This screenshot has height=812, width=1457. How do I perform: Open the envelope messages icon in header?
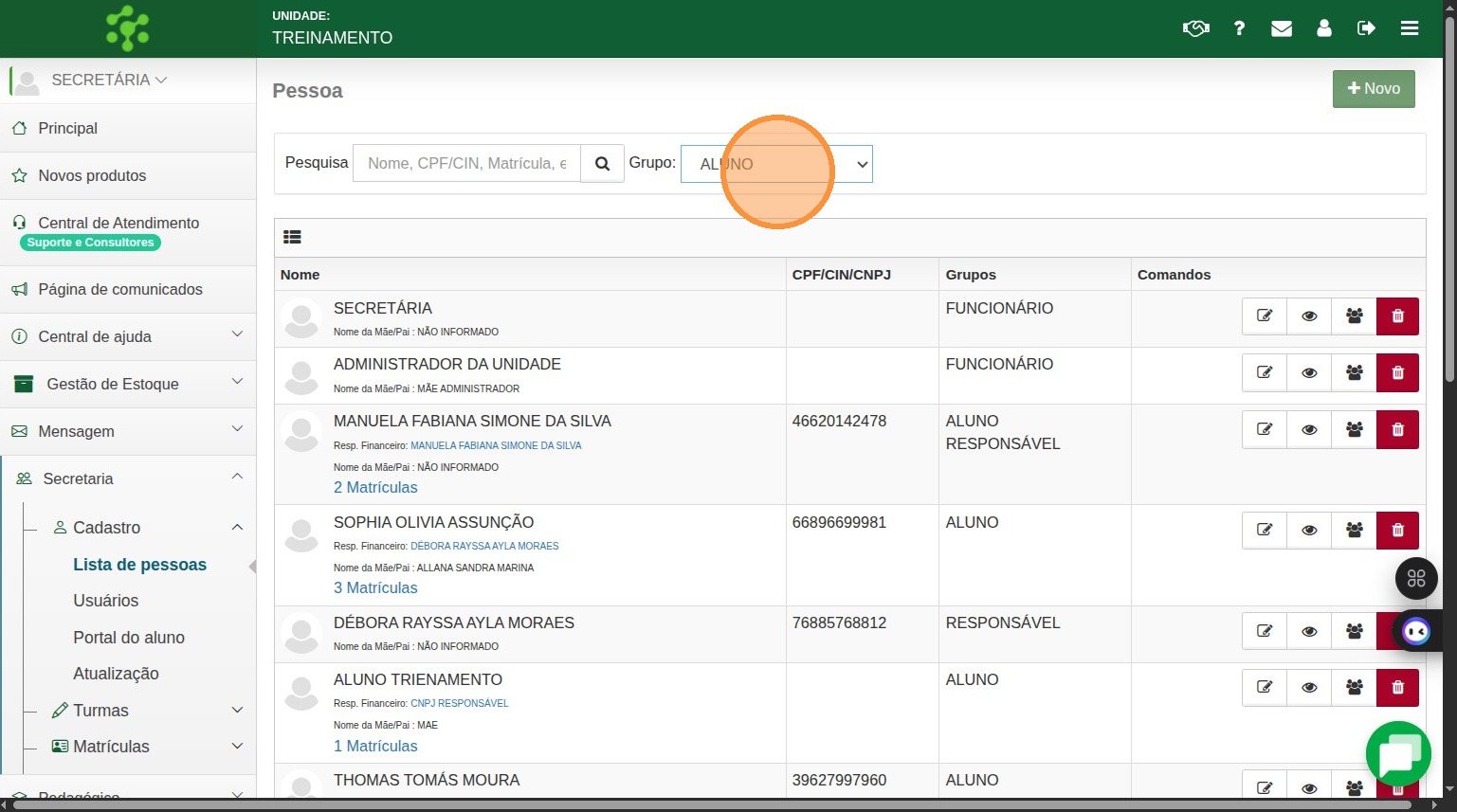1282,28
